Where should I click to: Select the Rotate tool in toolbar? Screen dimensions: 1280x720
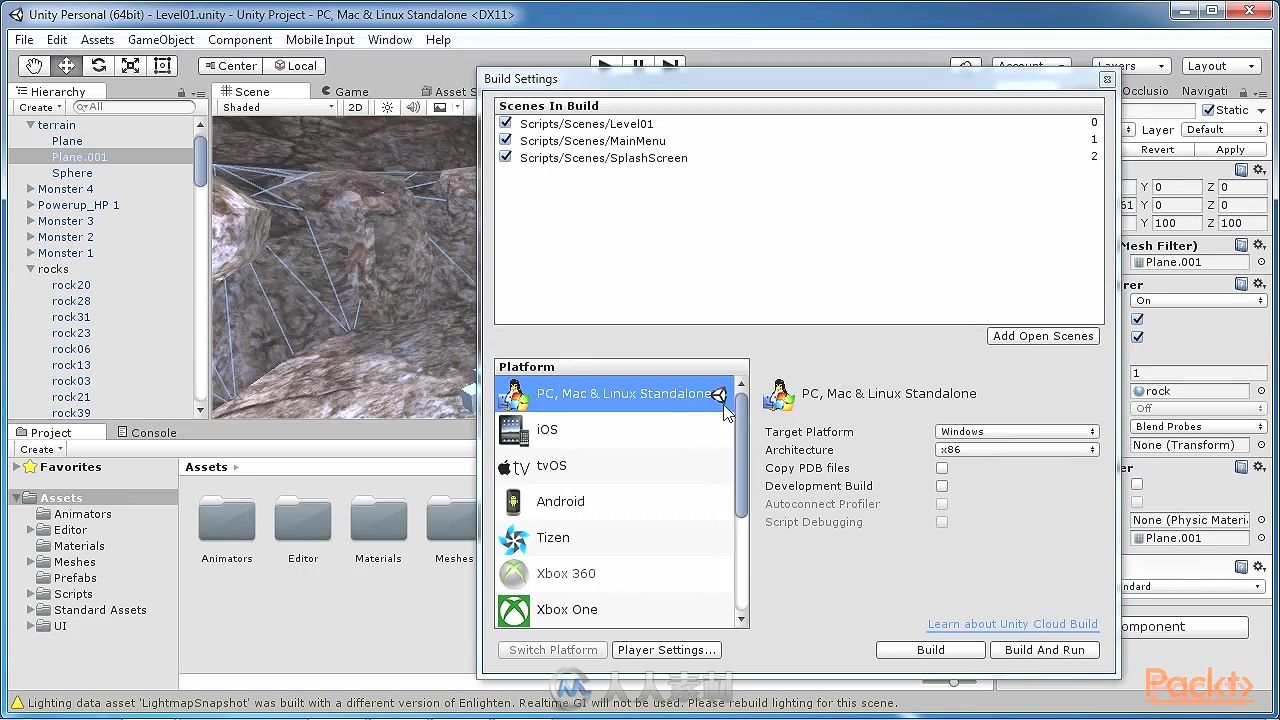(x=98, y=66)
